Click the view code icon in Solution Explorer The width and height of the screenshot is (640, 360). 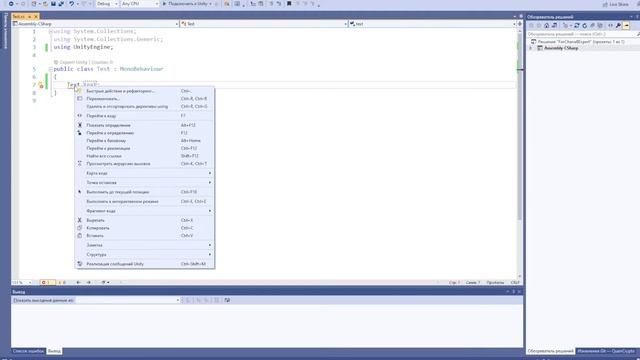click(610, 26)
